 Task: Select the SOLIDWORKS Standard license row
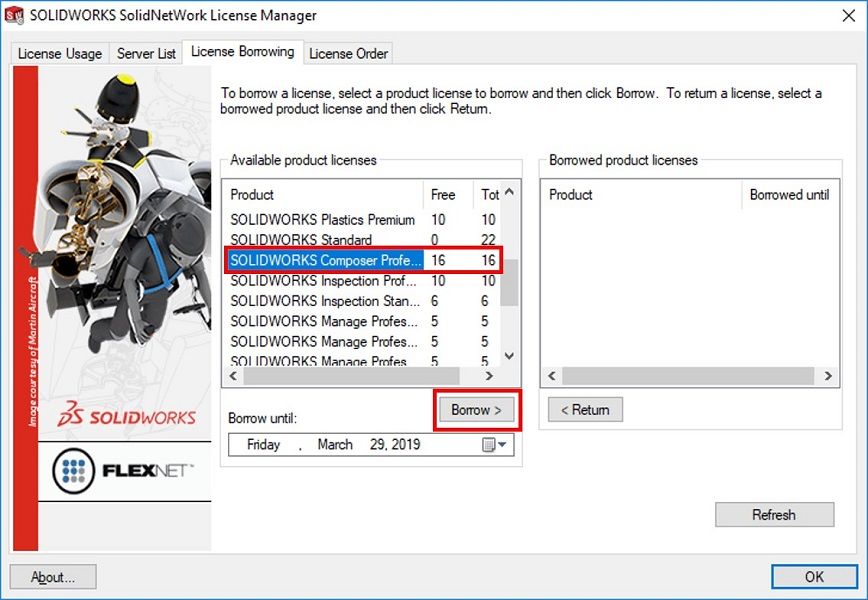click(x=301, y=240)
